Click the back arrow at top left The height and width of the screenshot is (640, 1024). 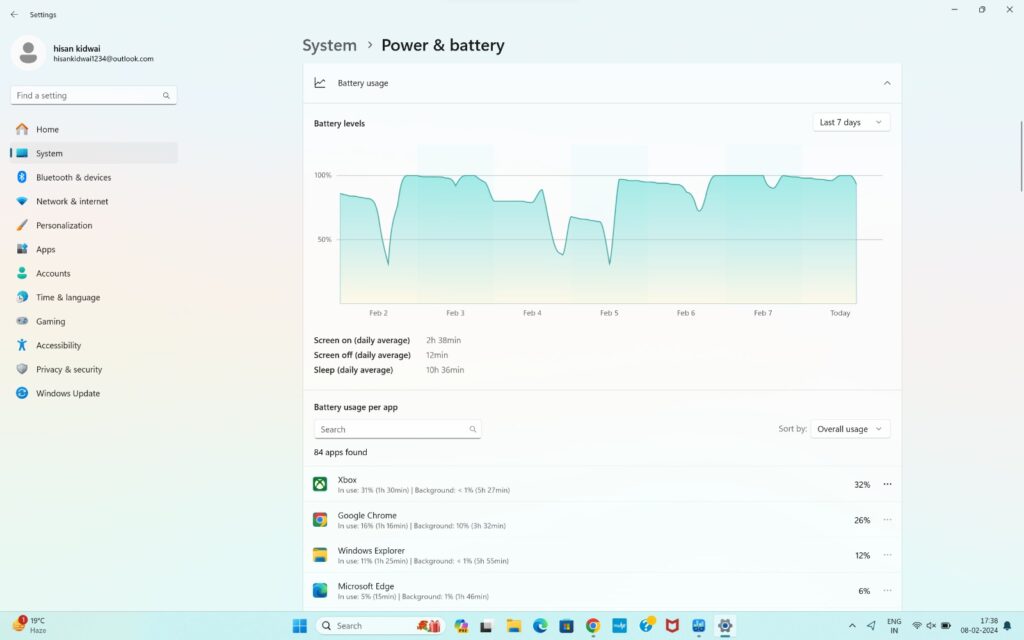[x=12, y=14]
